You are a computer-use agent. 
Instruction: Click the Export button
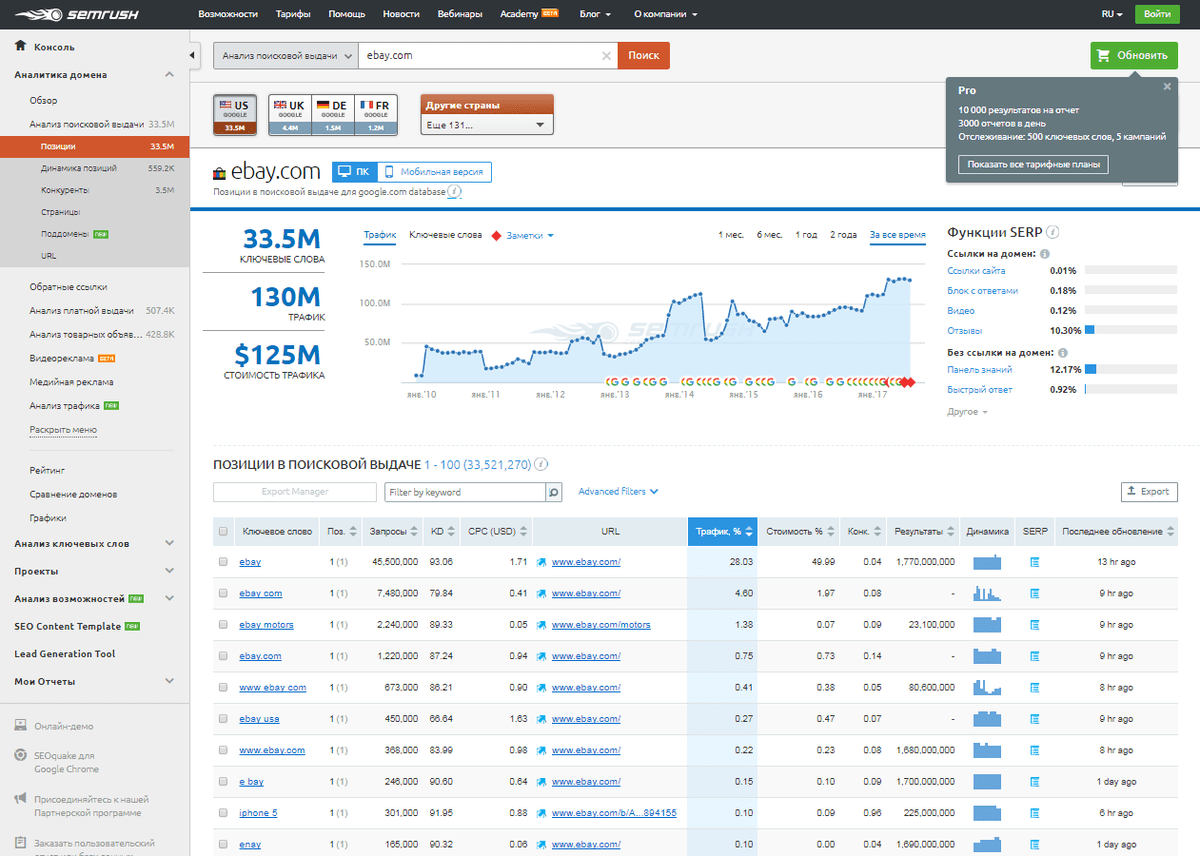[x=1149, y=492]
